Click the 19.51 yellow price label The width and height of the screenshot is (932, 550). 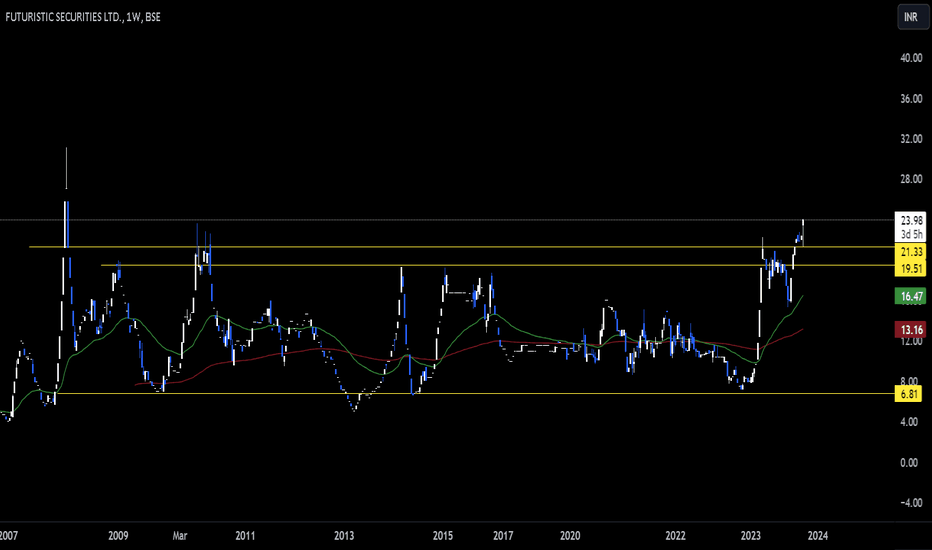[x=911, y=269]
